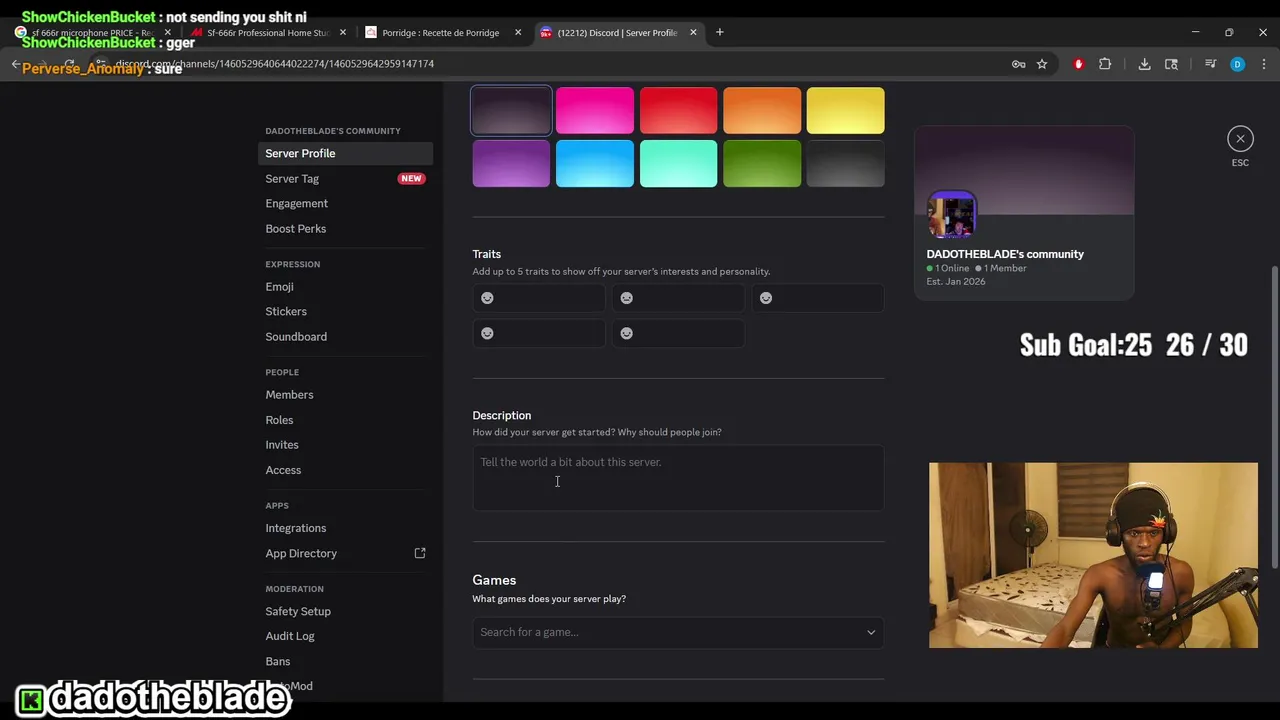Viewport: 1280px width, 720px height.
Task: Select the yellow banner color
Action: tap(845, 110)
